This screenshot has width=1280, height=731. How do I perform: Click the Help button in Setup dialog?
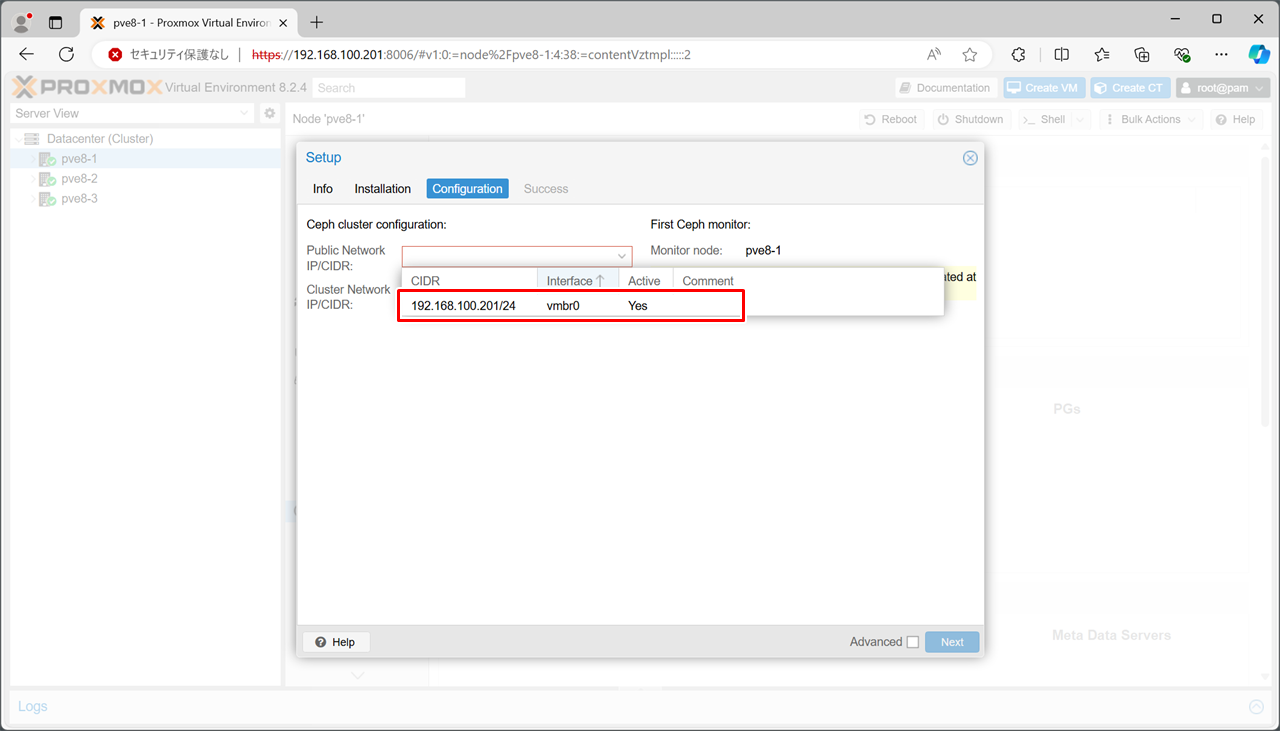pos(335,642)
